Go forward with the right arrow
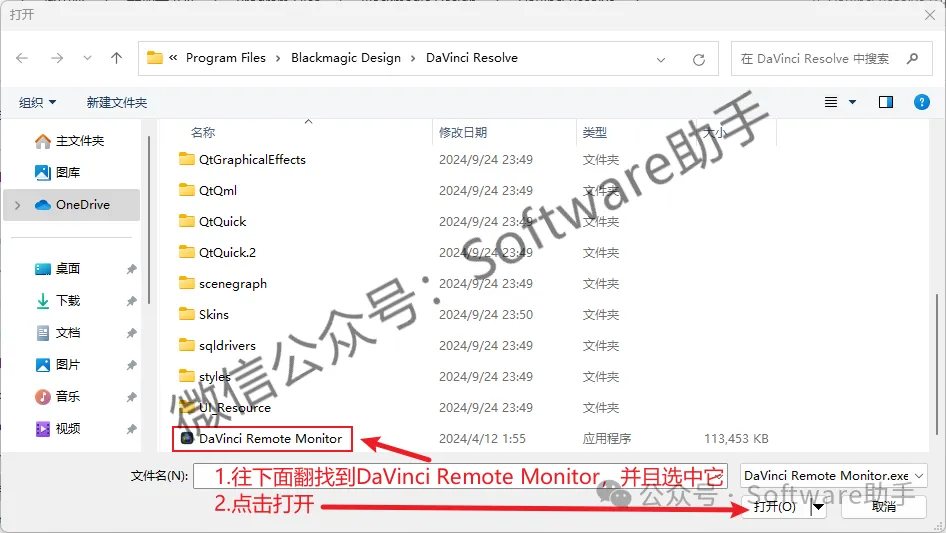 pos(57,58)
